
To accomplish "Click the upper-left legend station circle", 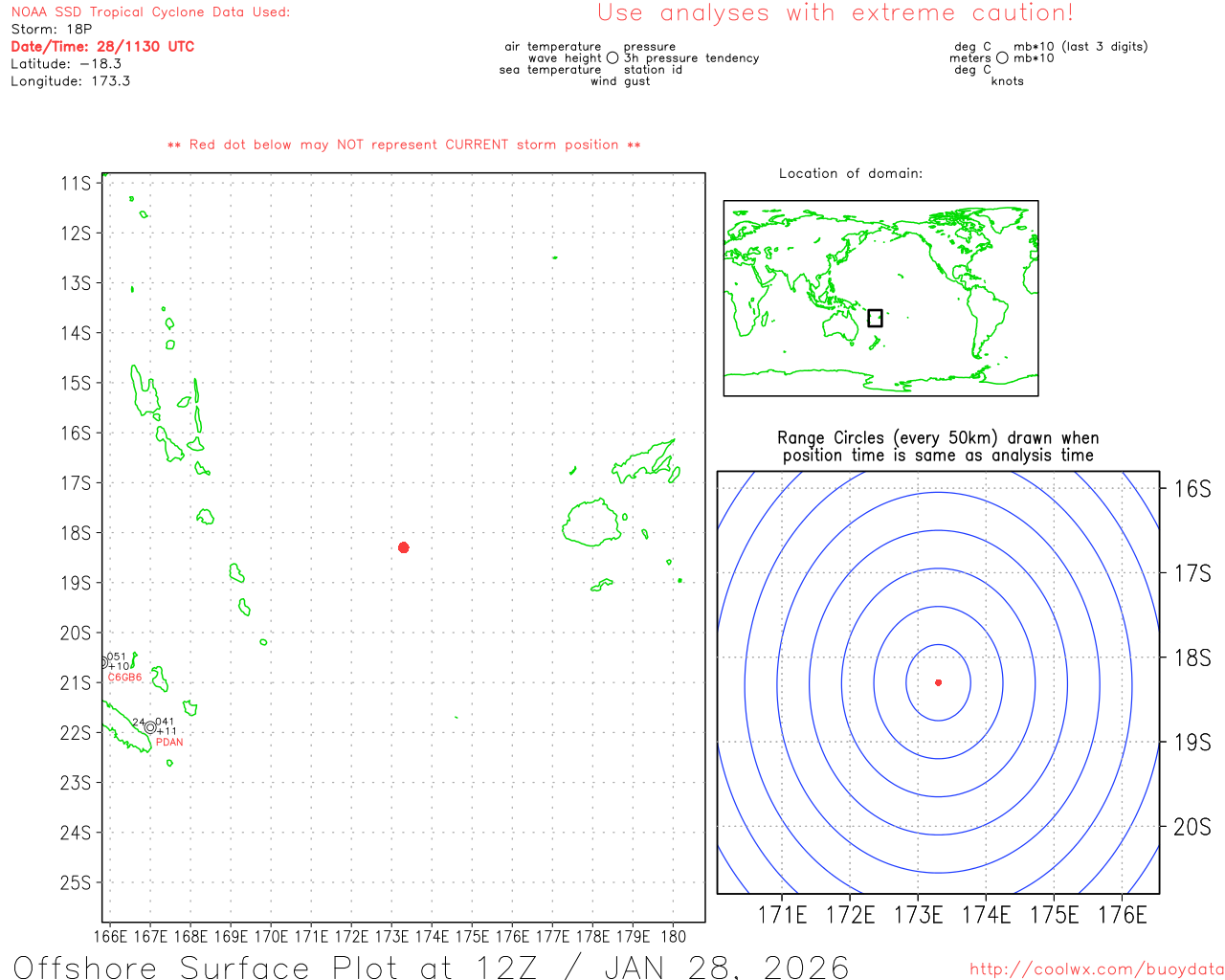I will coord(612,58).
